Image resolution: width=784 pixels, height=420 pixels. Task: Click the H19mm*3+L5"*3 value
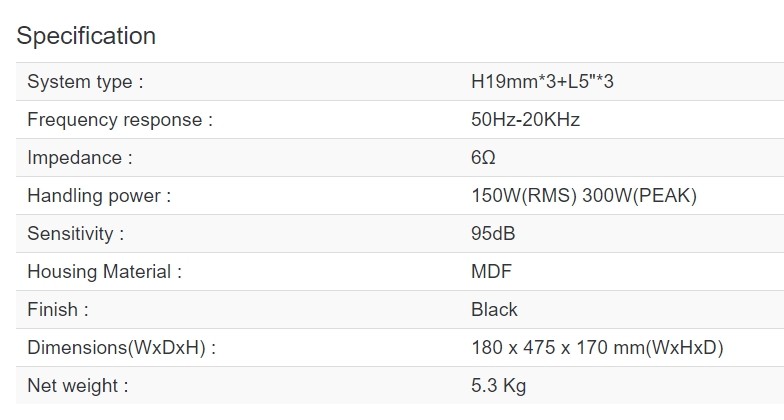click(x=542, y=82)
